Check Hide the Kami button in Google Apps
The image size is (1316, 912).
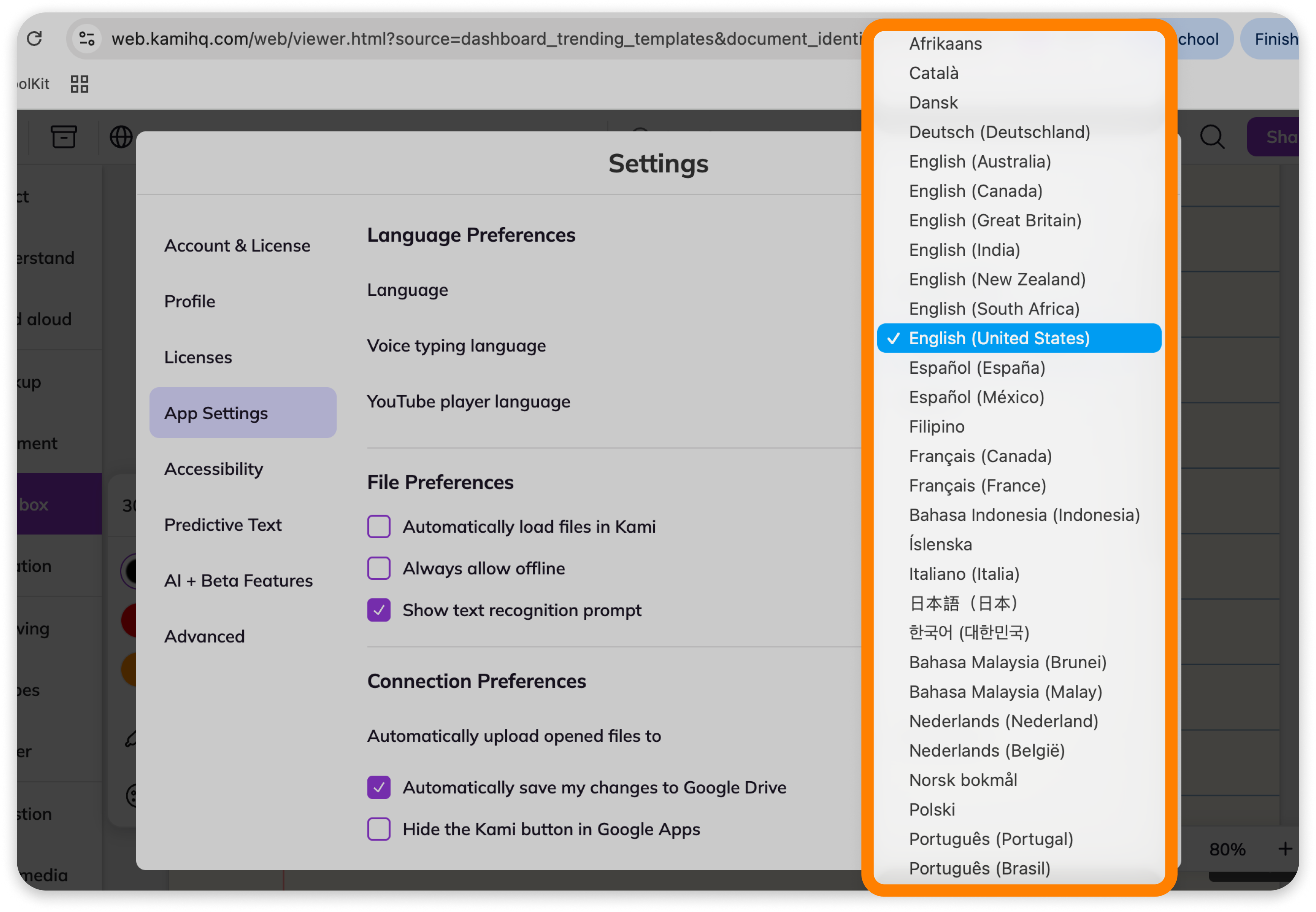click(x=379, y=829)
